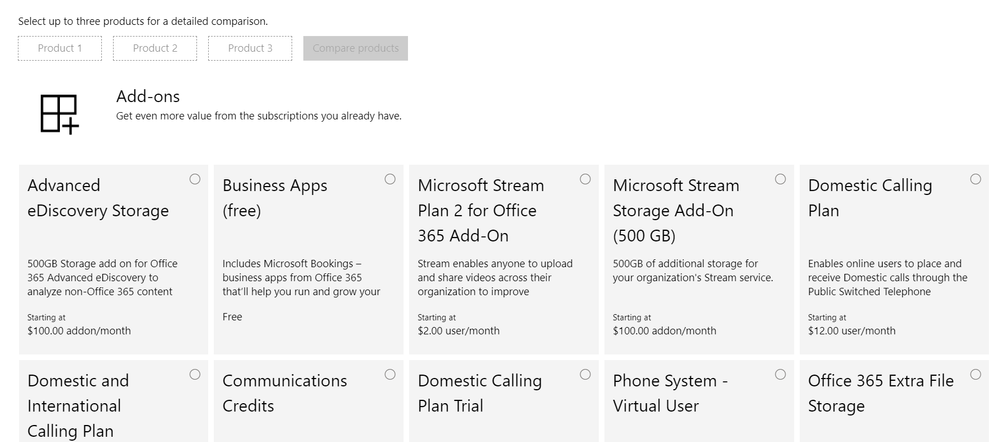Open Domestic Calling Plan Trial title
This screenshot has height=442, width=999.
tap(480, 393)
